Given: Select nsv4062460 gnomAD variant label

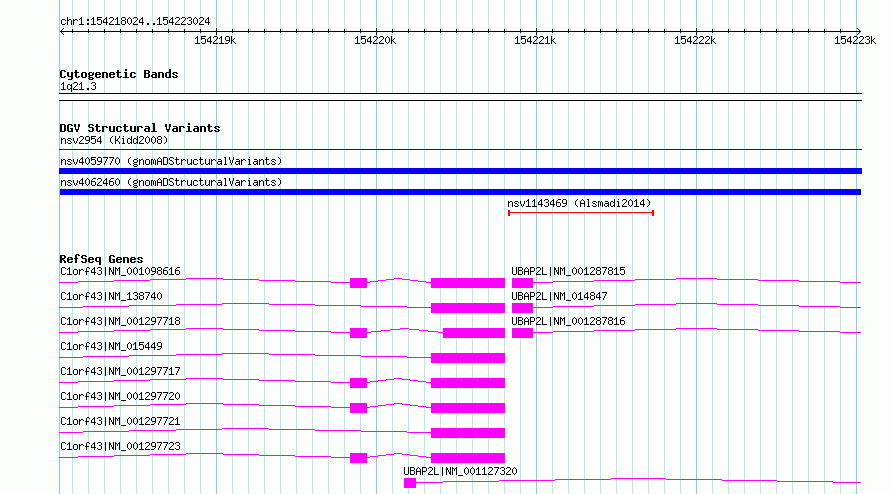Looking at the screenshot, I should click(171, 182).
